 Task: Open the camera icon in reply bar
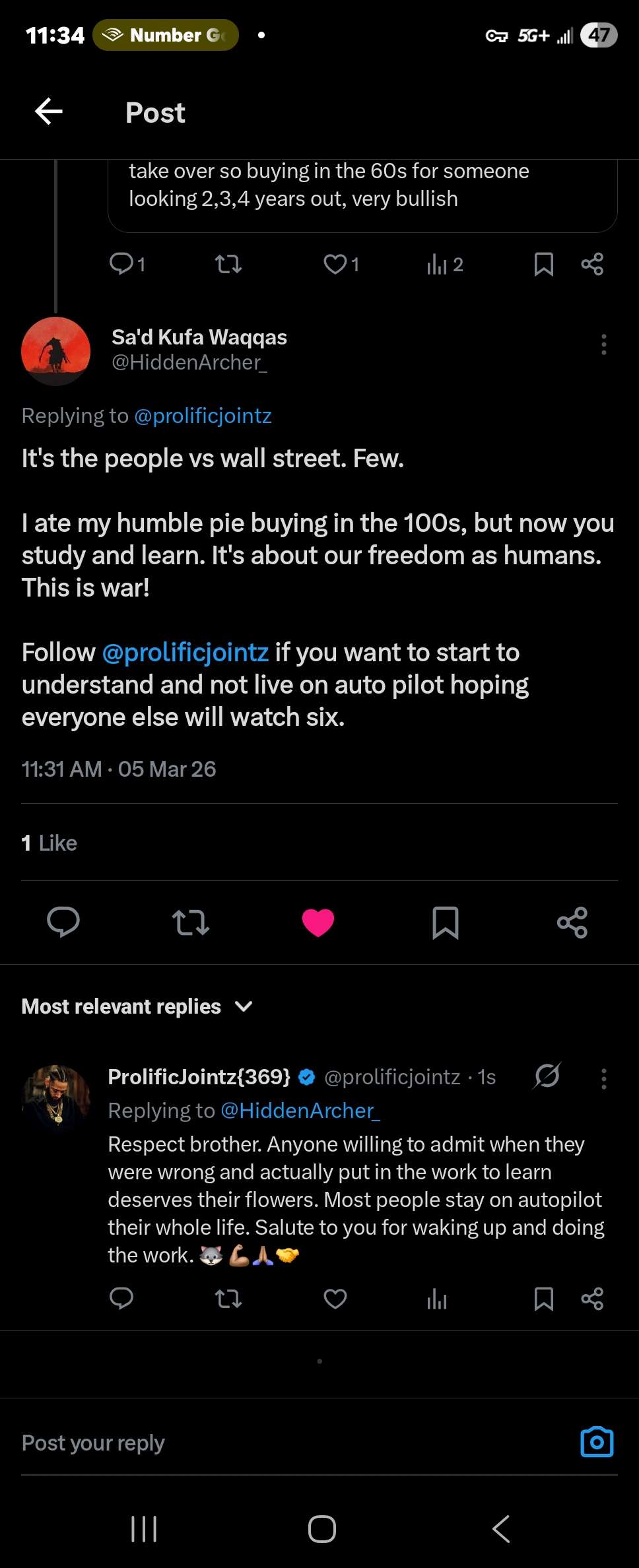[x=597, y=1442]
